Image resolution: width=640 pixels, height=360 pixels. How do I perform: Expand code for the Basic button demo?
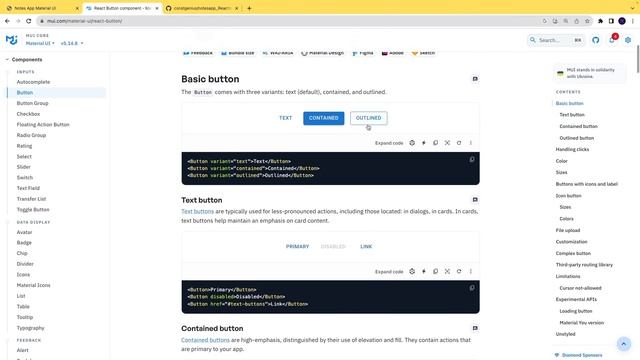click(389, 143)
